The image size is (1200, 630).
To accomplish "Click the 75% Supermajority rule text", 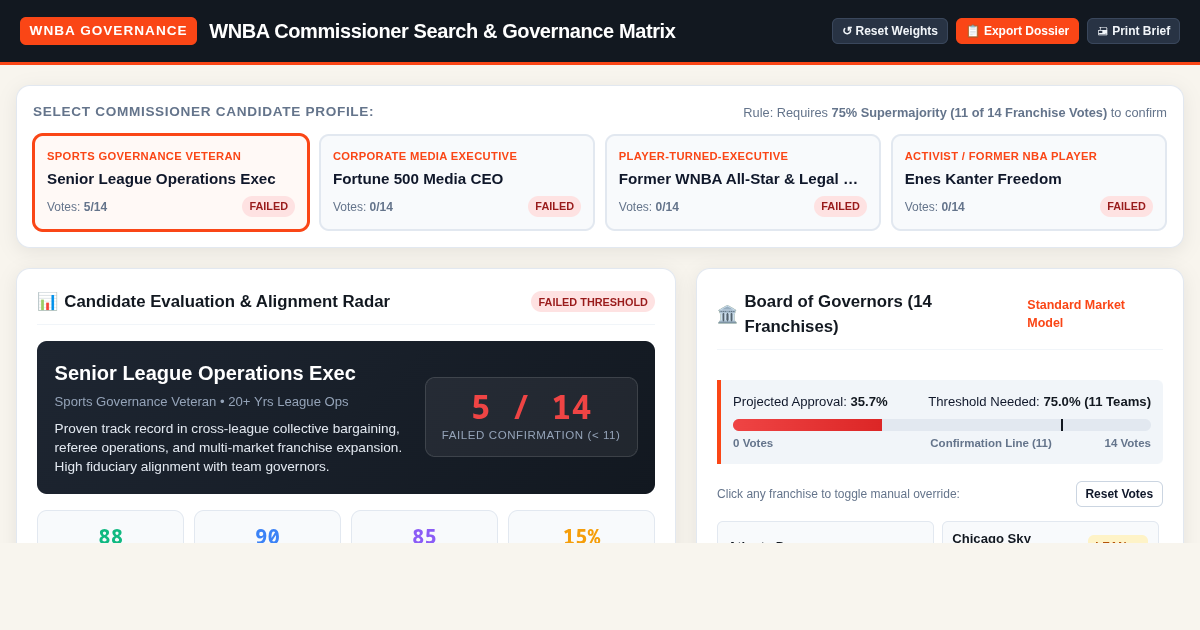I will (969, 112).
